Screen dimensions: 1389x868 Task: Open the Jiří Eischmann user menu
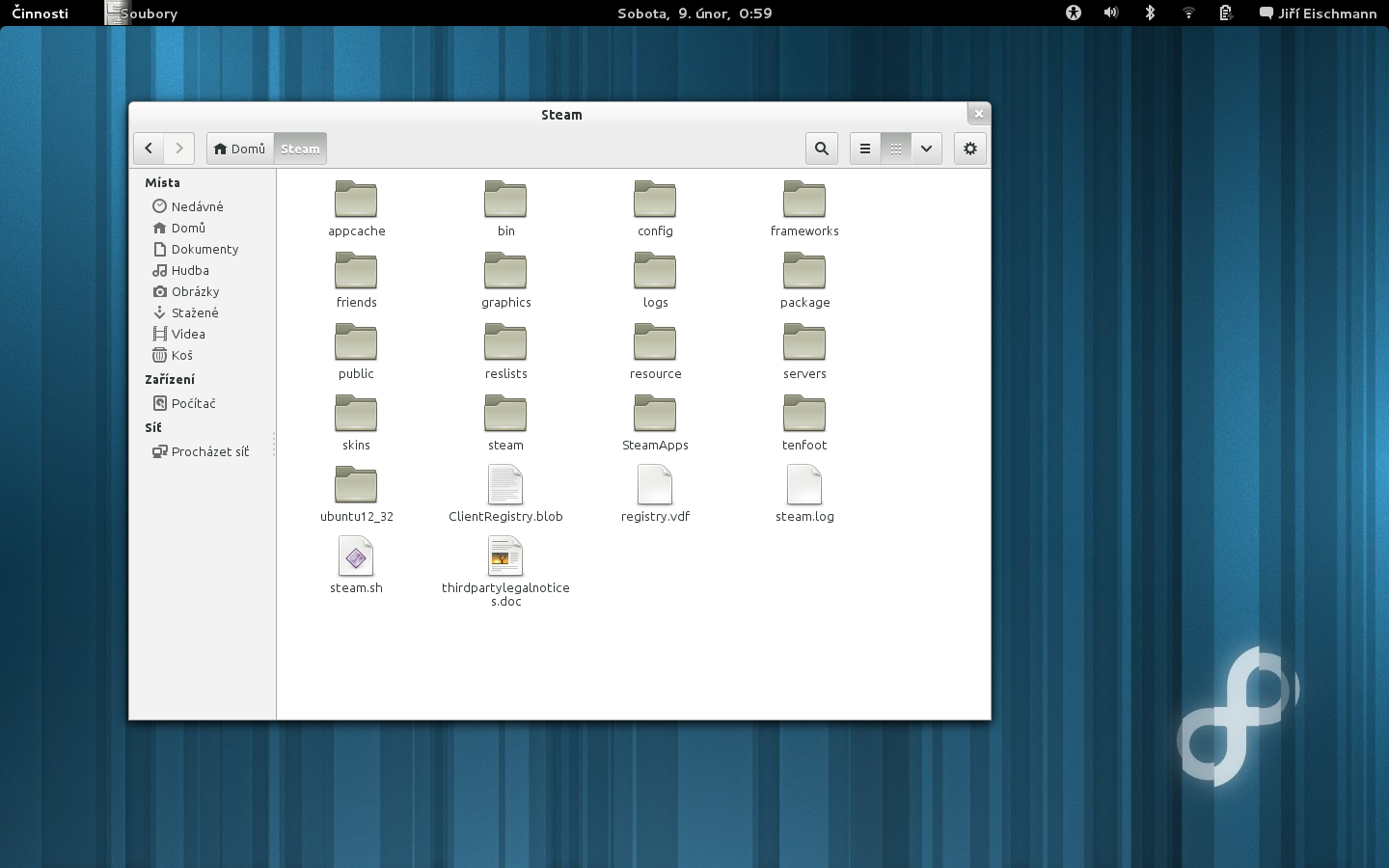[1318, 14]
